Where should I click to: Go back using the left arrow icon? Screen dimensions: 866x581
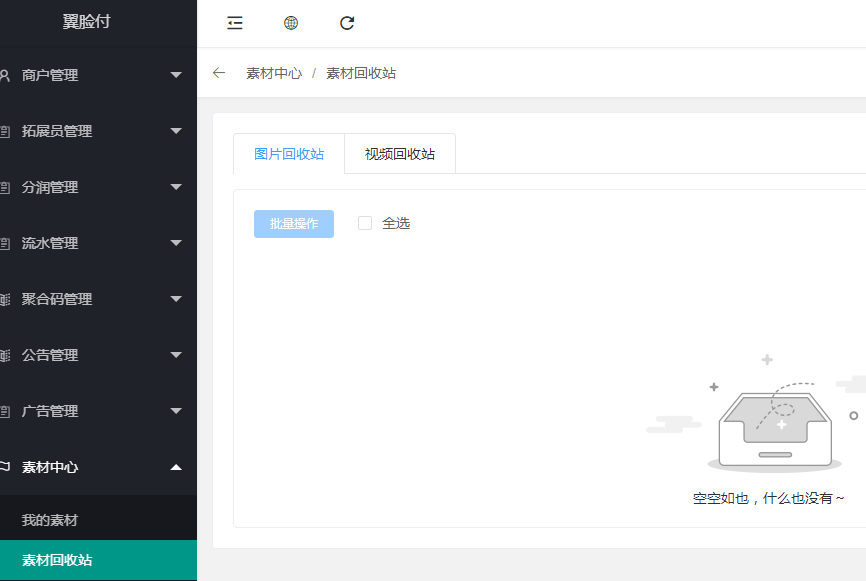(219, 73)
